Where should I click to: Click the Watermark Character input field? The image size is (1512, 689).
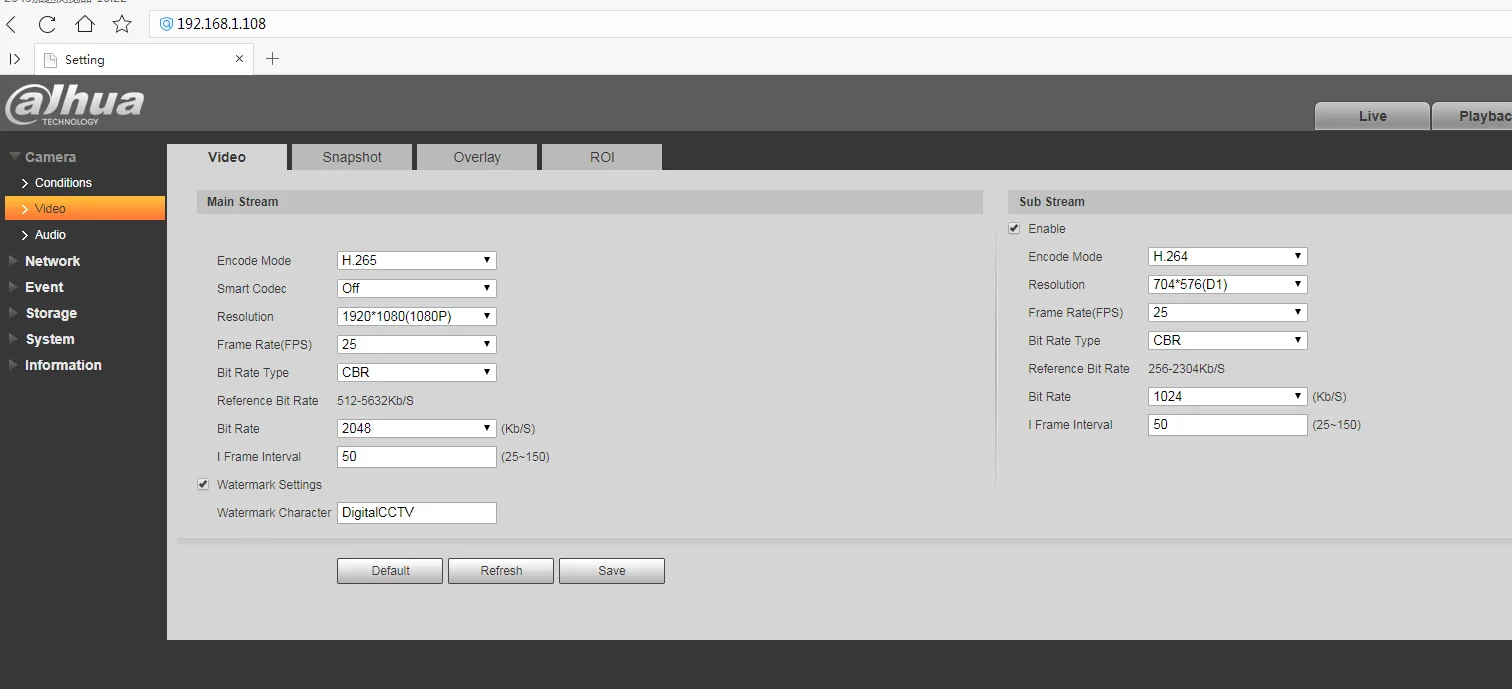tap(417, 512)
